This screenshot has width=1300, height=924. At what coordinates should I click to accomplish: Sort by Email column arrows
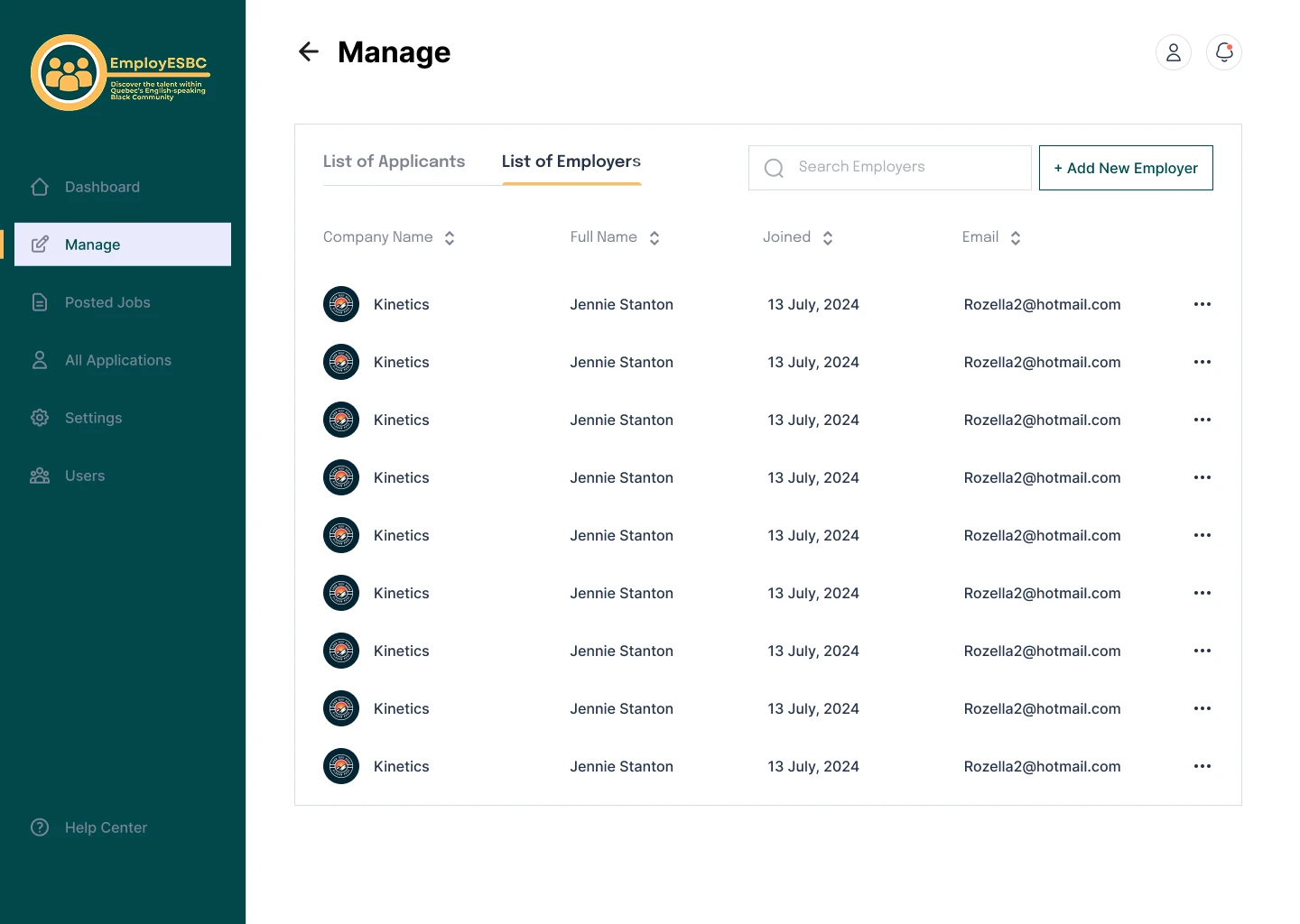1016,238
